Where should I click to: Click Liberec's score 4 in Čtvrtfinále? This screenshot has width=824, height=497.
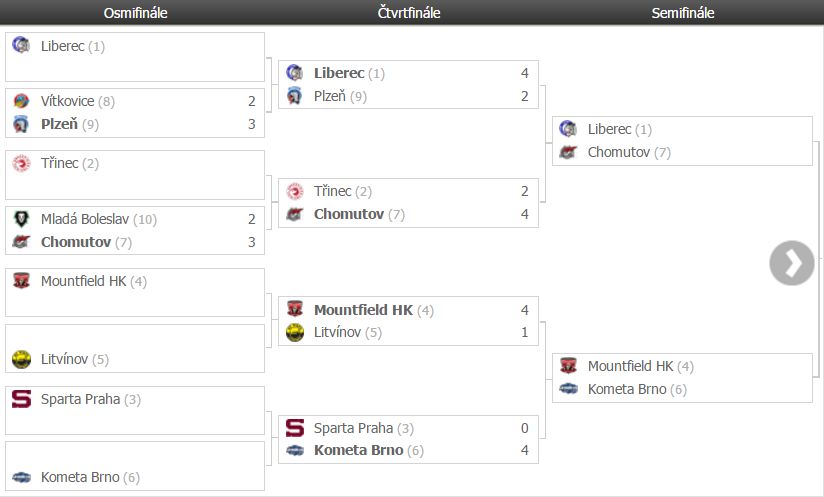[525, 73]
